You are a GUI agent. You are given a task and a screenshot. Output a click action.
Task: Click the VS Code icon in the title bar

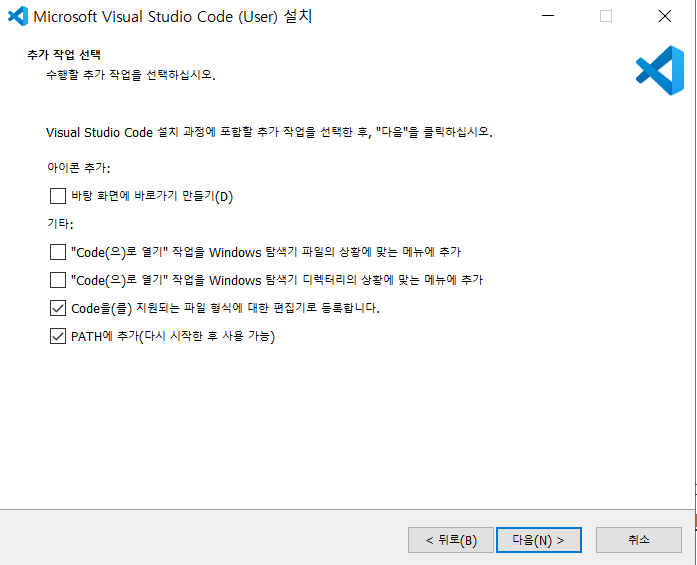click(18, 16)
